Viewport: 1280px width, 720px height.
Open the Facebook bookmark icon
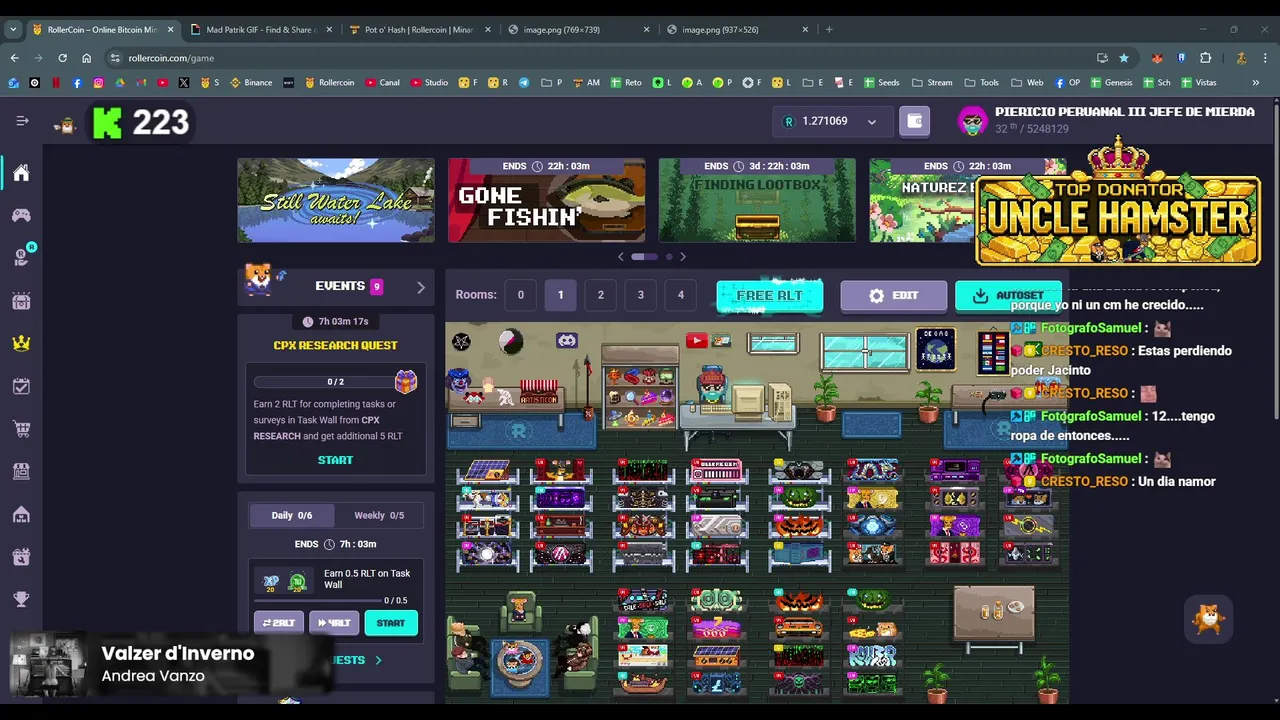77,83
